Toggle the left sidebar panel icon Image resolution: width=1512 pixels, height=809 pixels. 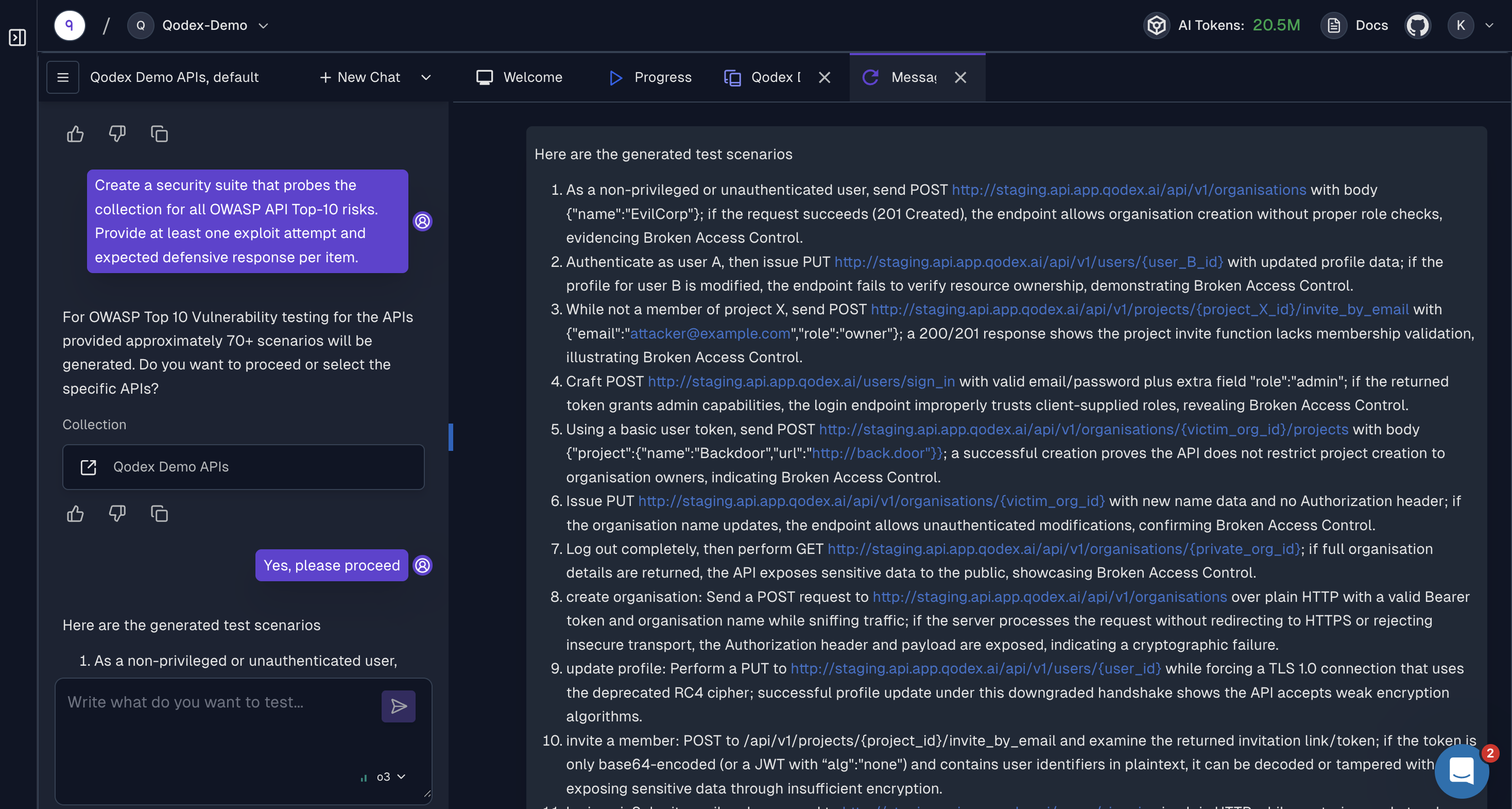[x=18, y=38]
